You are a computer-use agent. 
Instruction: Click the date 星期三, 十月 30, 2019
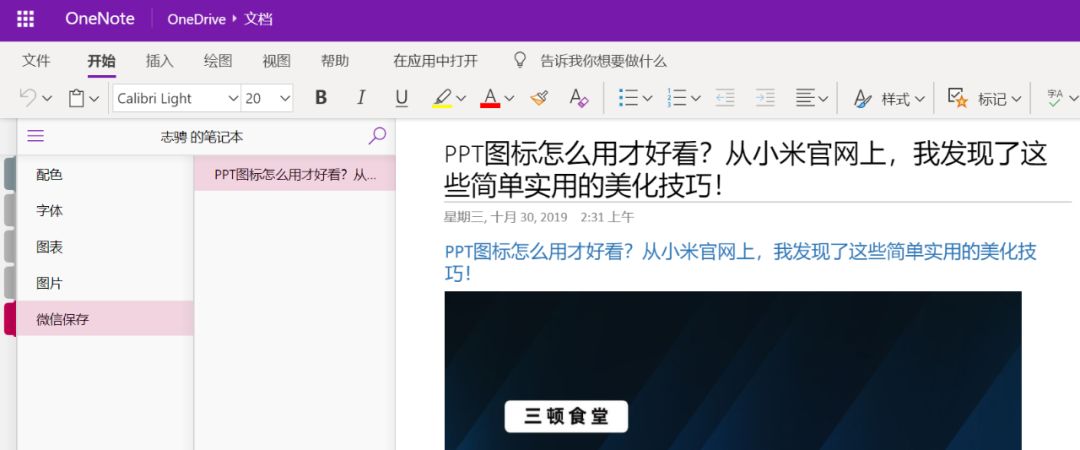pyautogui.click(x=506, y=217)
